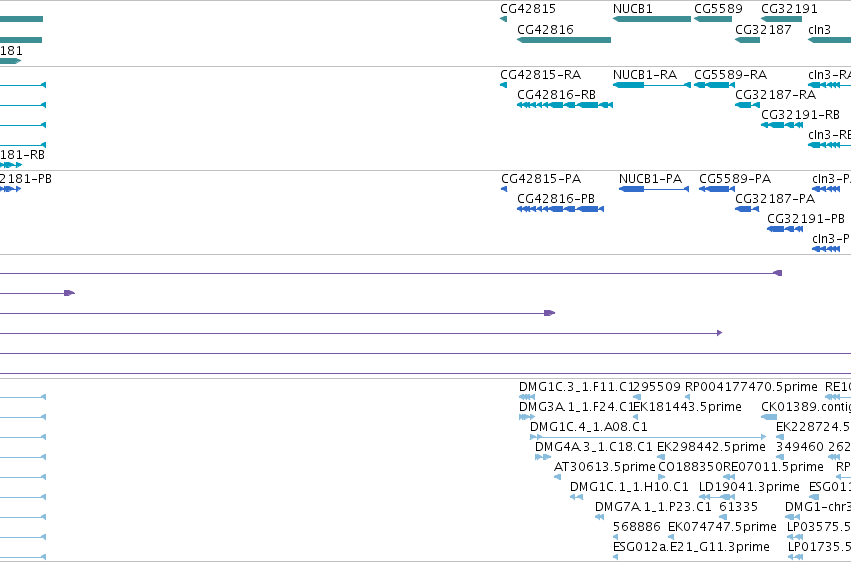Image resolution: width=851 pixels, height=562 pixels.
Task: Select the CG42815-RA transcript label
Action: pyautogui.click(x=541, y=74)
